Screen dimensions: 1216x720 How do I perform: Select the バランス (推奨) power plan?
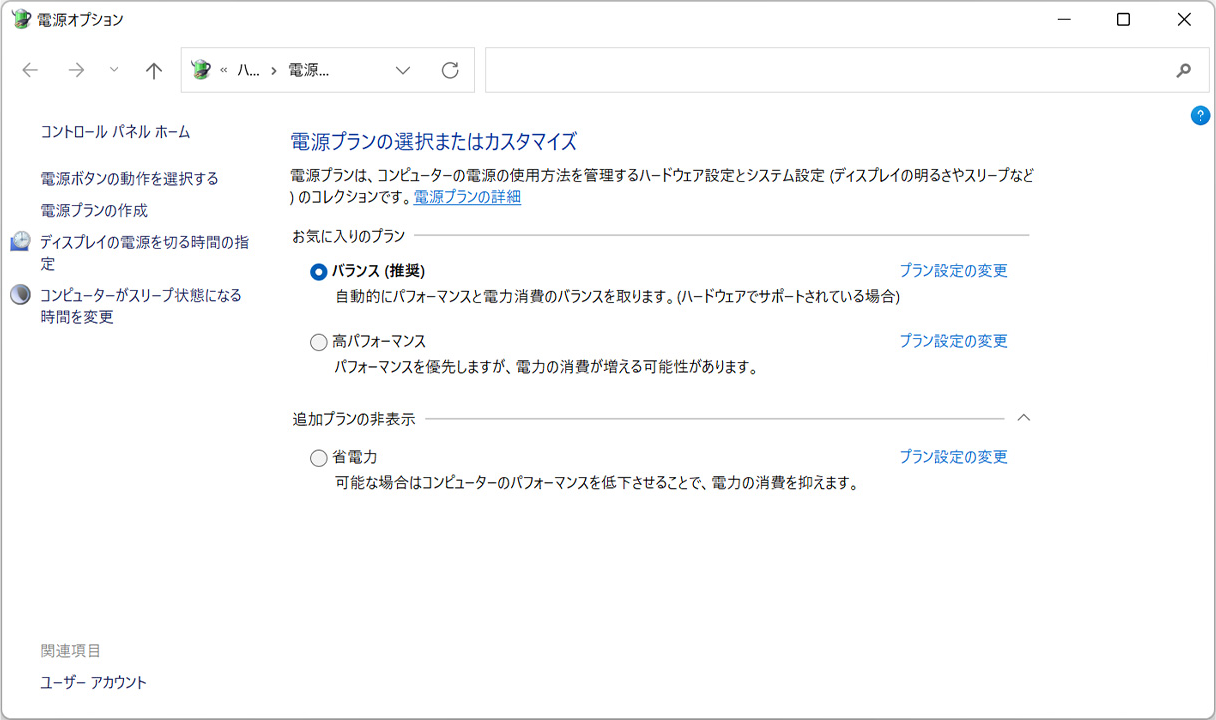click(319, 271)
